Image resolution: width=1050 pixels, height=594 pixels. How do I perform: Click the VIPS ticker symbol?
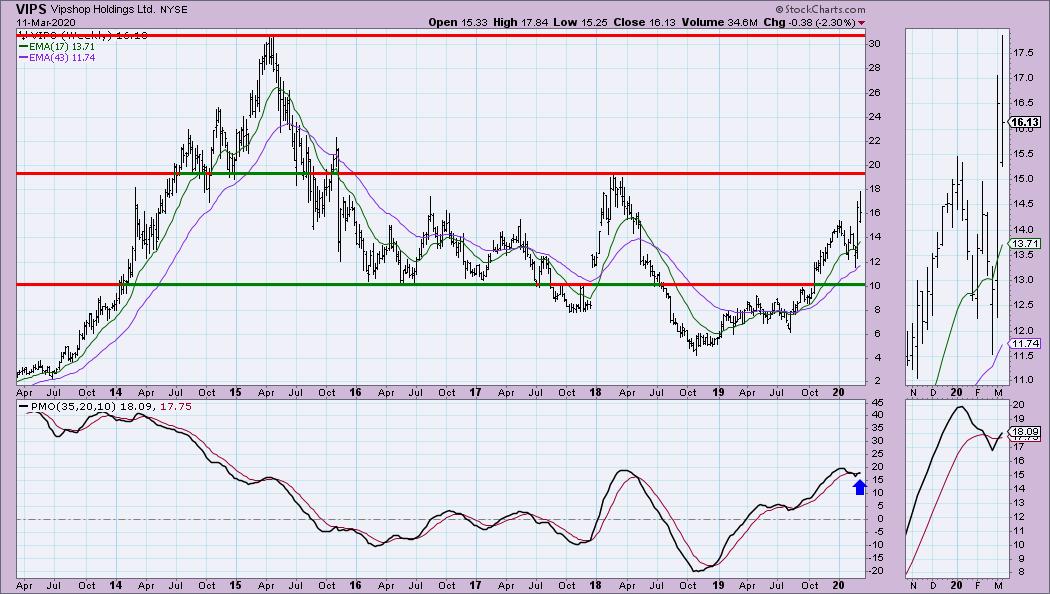[x=31, y=9]
